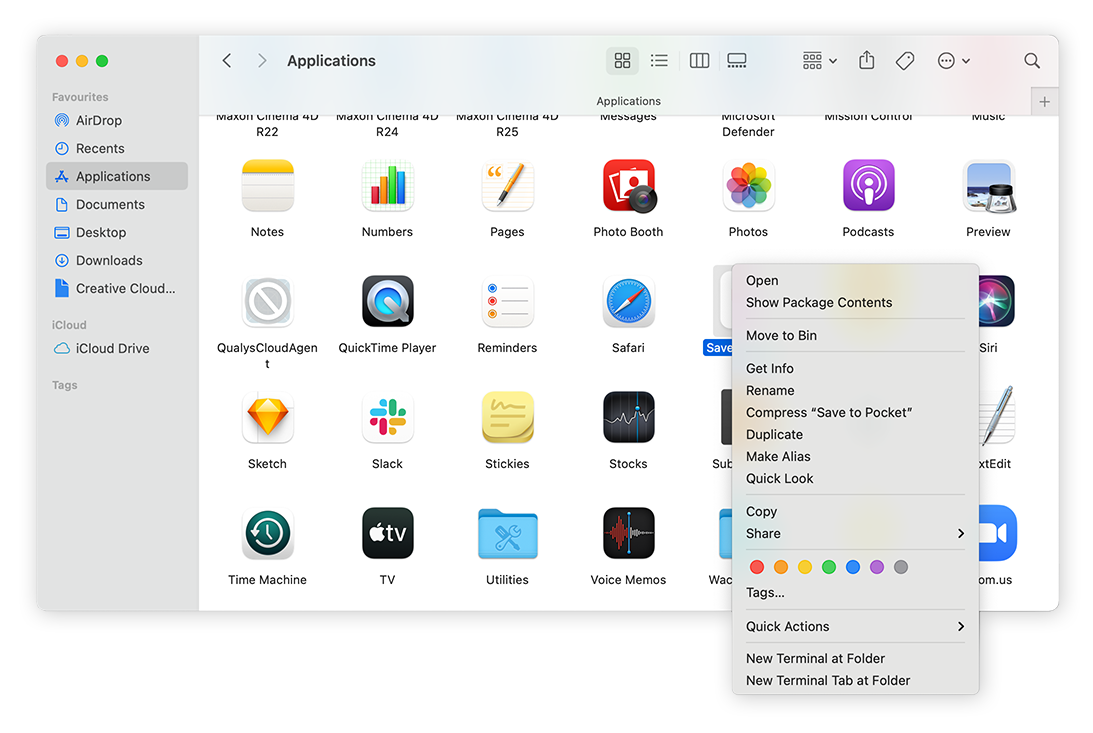The image size is (1093, 733).
Task: Choose Move to Bin
Action: click(x=781, y=335)
